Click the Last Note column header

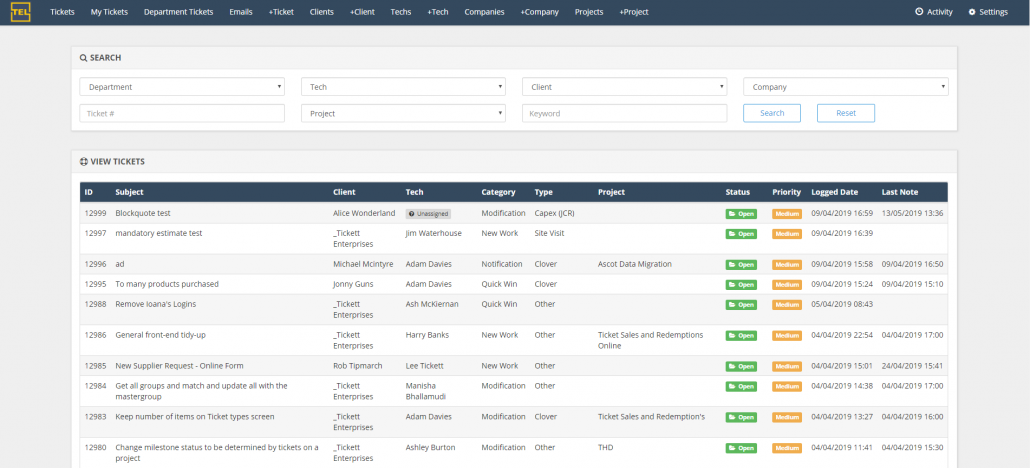coord(900,192)
